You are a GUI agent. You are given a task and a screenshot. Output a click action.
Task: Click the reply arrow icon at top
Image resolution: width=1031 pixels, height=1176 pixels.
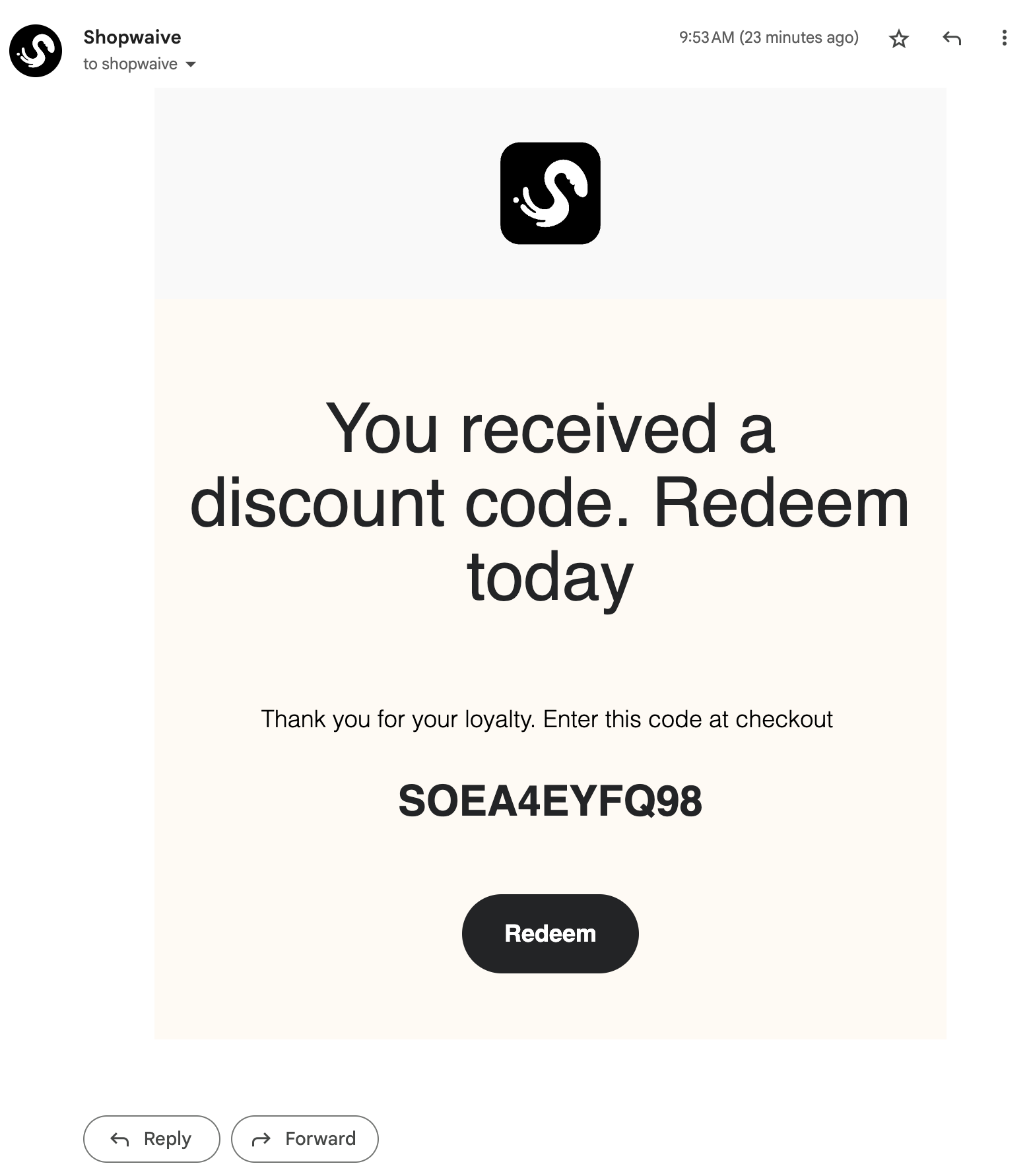point(951,38)
